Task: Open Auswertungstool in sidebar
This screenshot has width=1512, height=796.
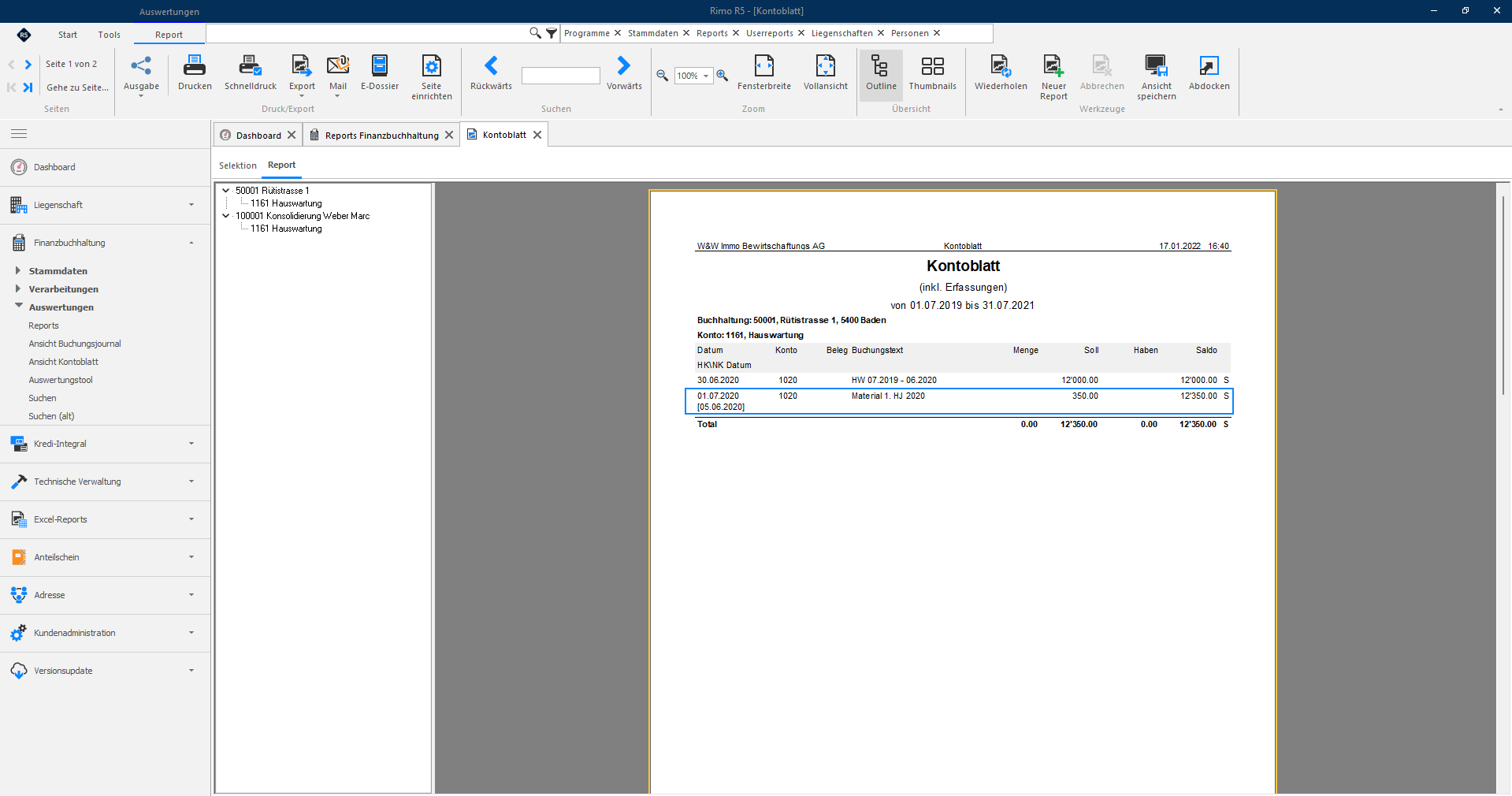Action: click(x=61, y=380)
